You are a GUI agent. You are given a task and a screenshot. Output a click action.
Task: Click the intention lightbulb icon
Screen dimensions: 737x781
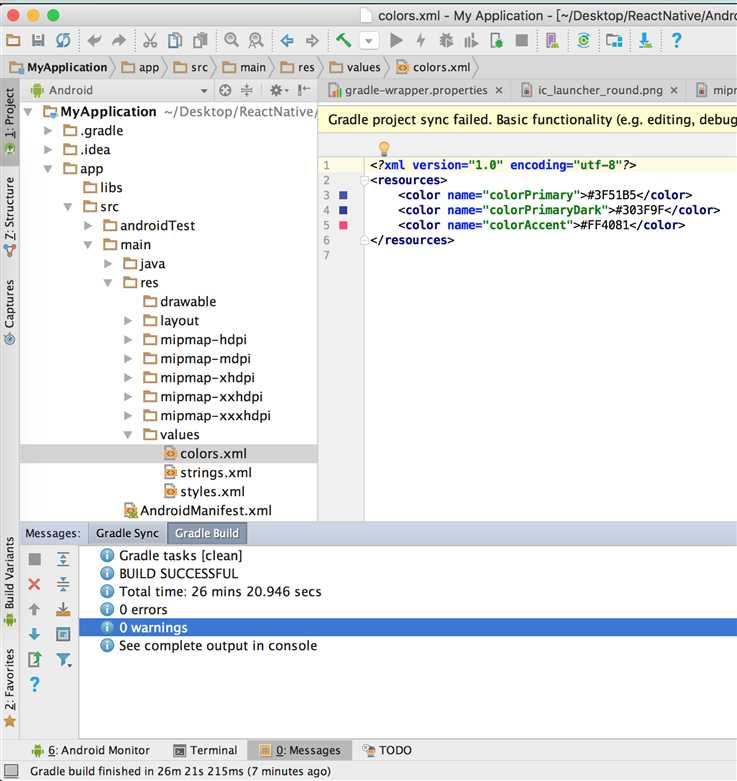tap(384, 148)
